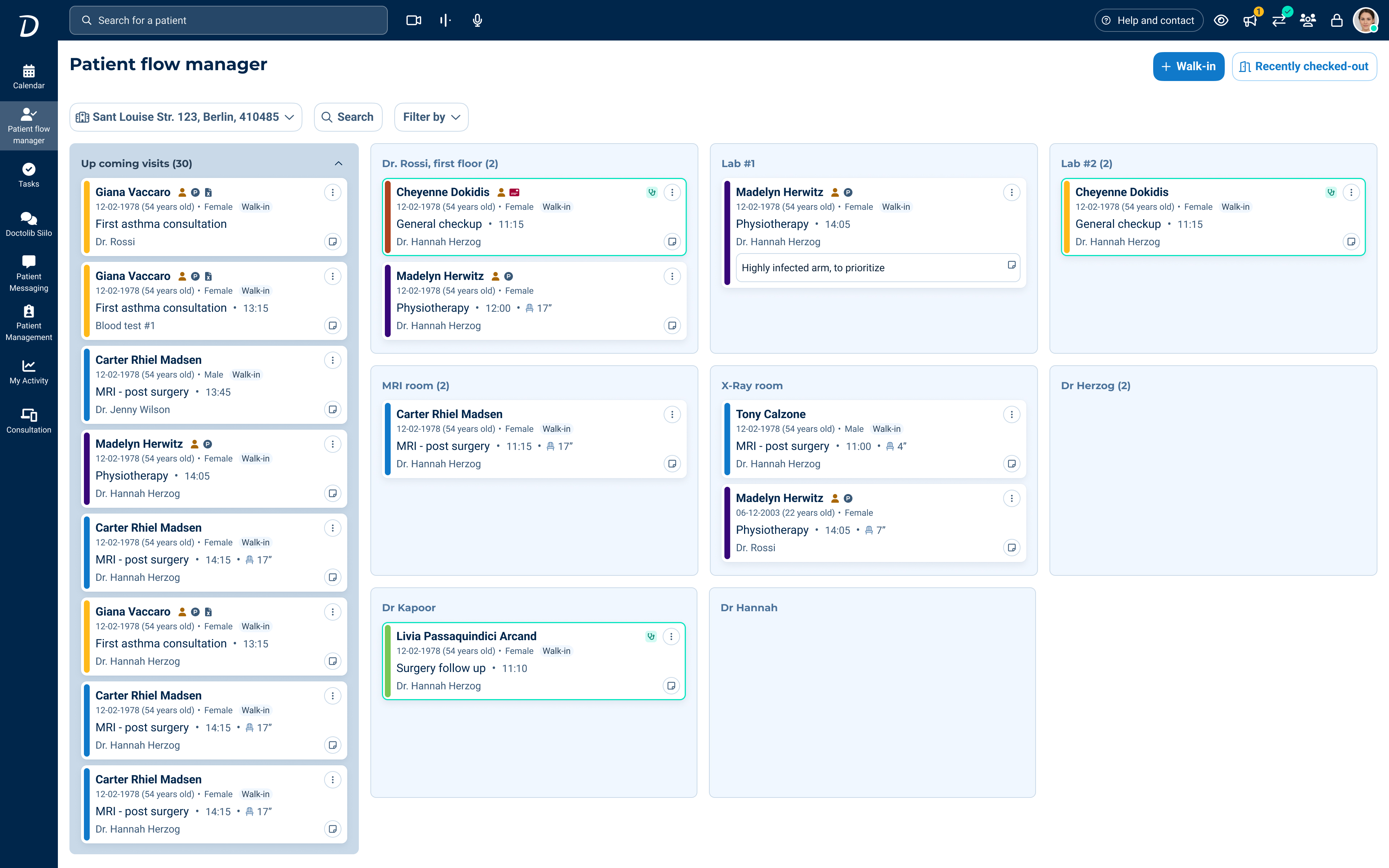Open options for Tony Calzone card
Viewport: 1389px width, 868px height.
click(1011, 414)
